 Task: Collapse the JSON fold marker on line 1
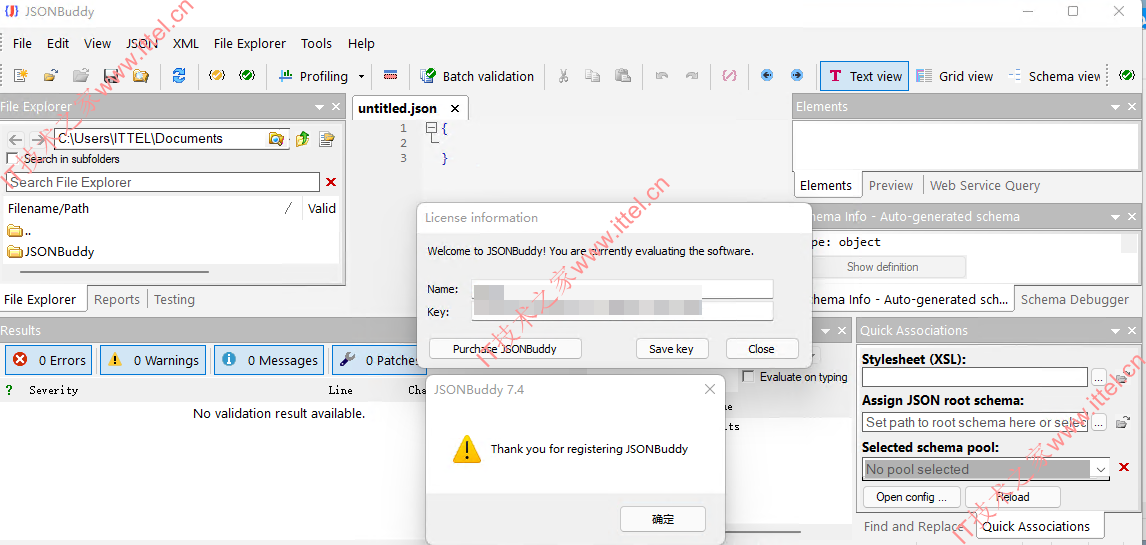click(x=431, y=128)
